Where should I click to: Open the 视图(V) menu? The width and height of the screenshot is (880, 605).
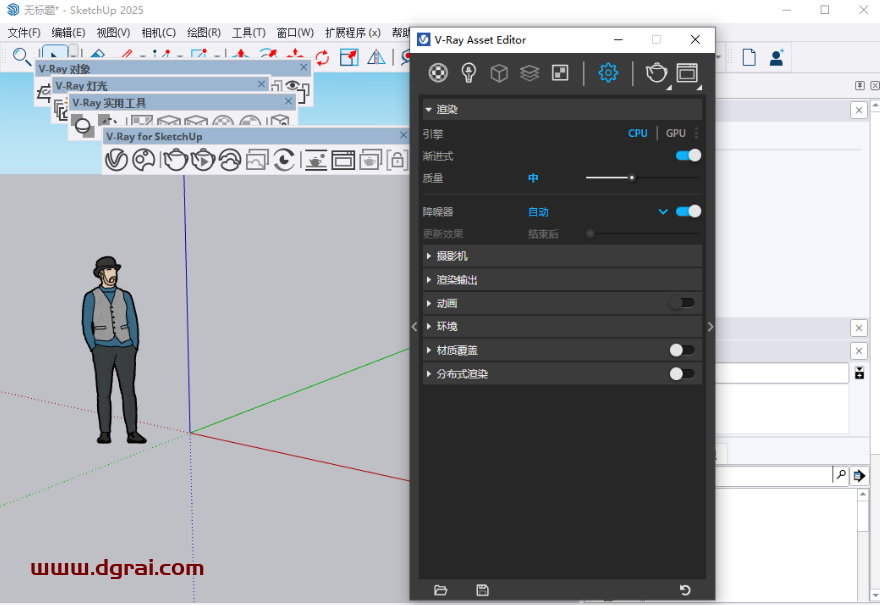click(113, 33)
